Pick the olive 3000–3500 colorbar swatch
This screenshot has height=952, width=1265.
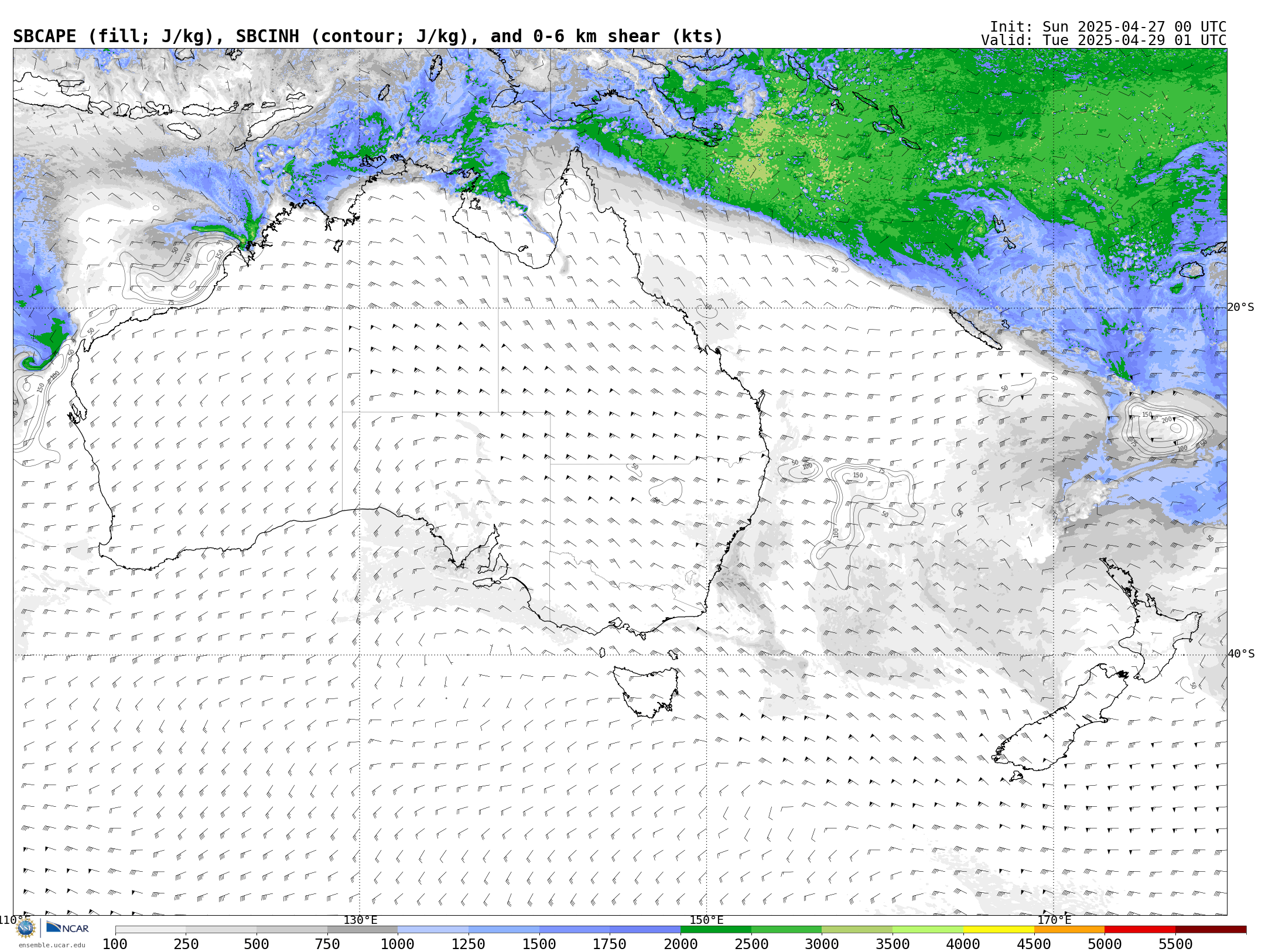tap(857, 930)
